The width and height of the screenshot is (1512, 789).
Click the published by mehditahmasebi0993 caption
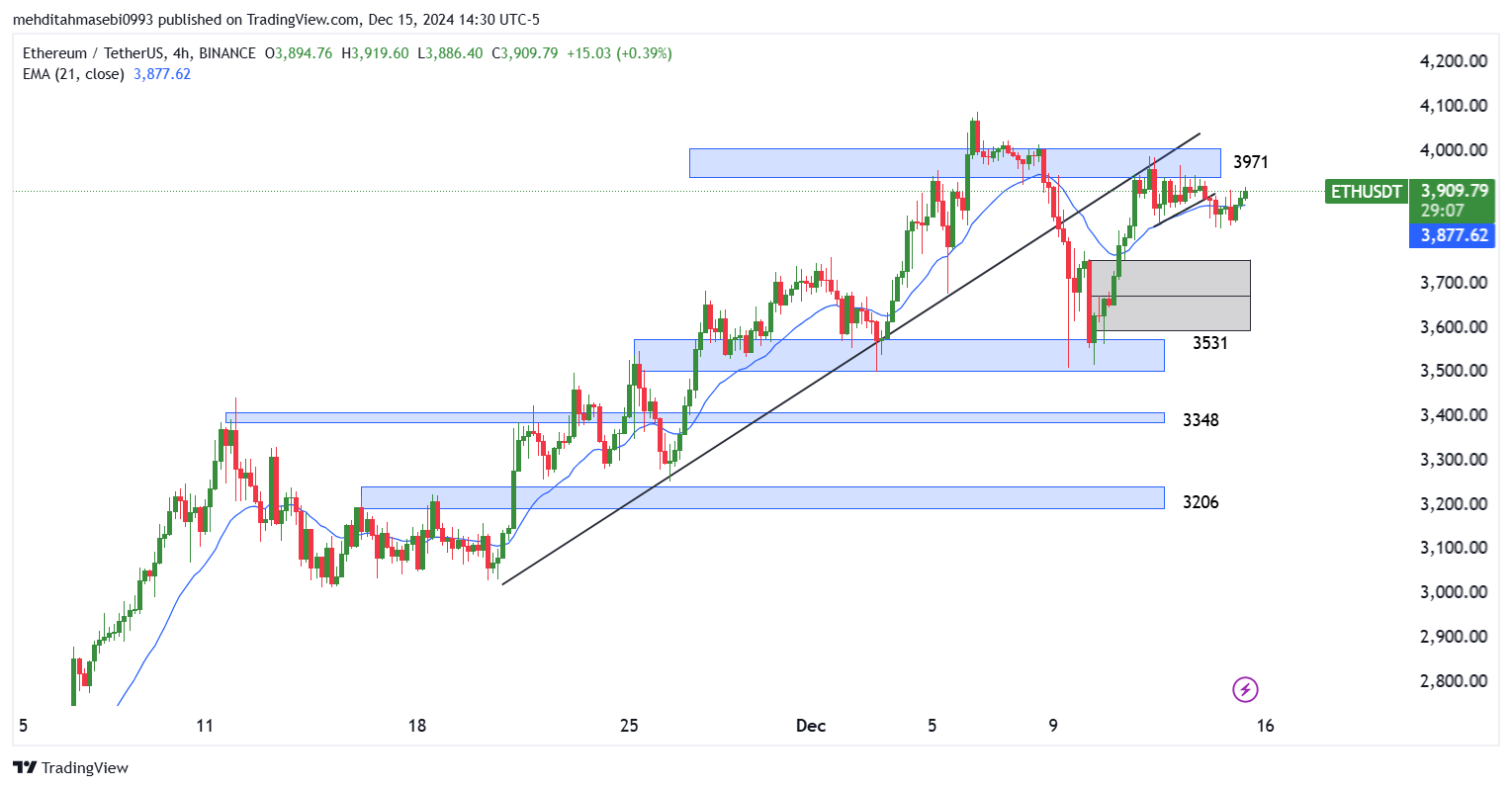pos(275,19)
